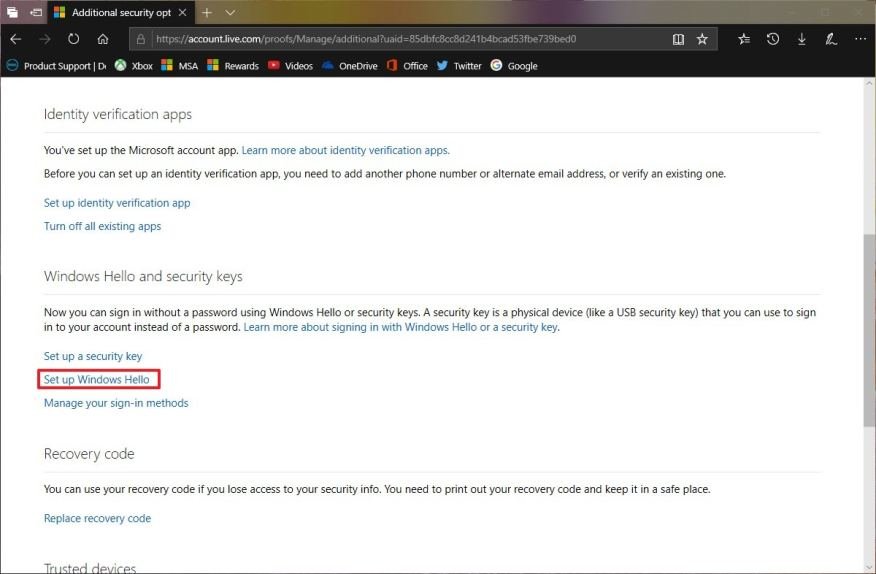The height and width of the screenshot is (574, 876).
Task: Click the browser Back arrow
Action: click(15, 39)
